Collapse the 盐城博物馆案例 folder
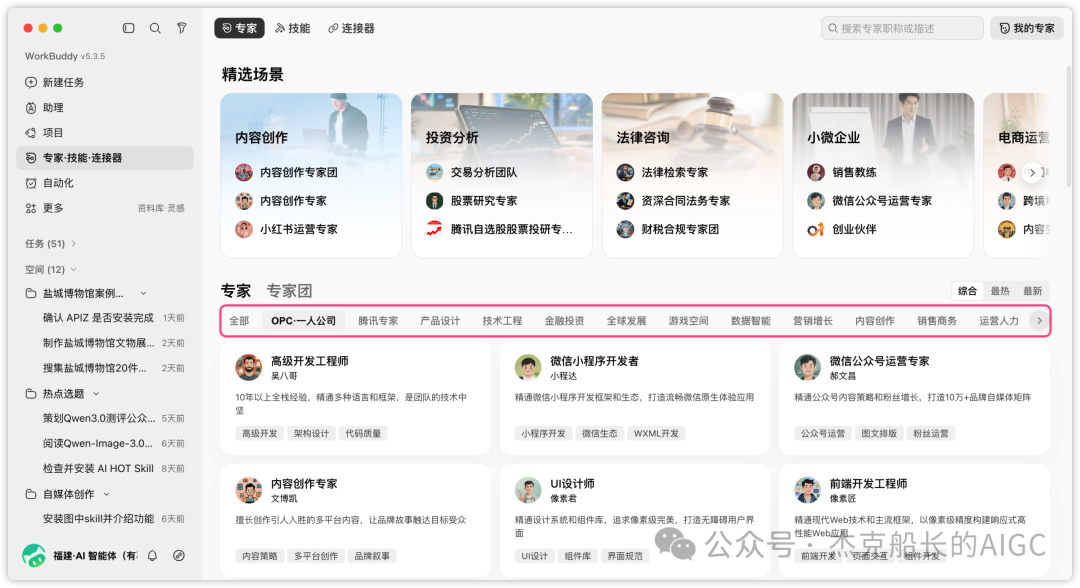The width and height of the screenshot is (1080, 588). (x=143, y=293)
